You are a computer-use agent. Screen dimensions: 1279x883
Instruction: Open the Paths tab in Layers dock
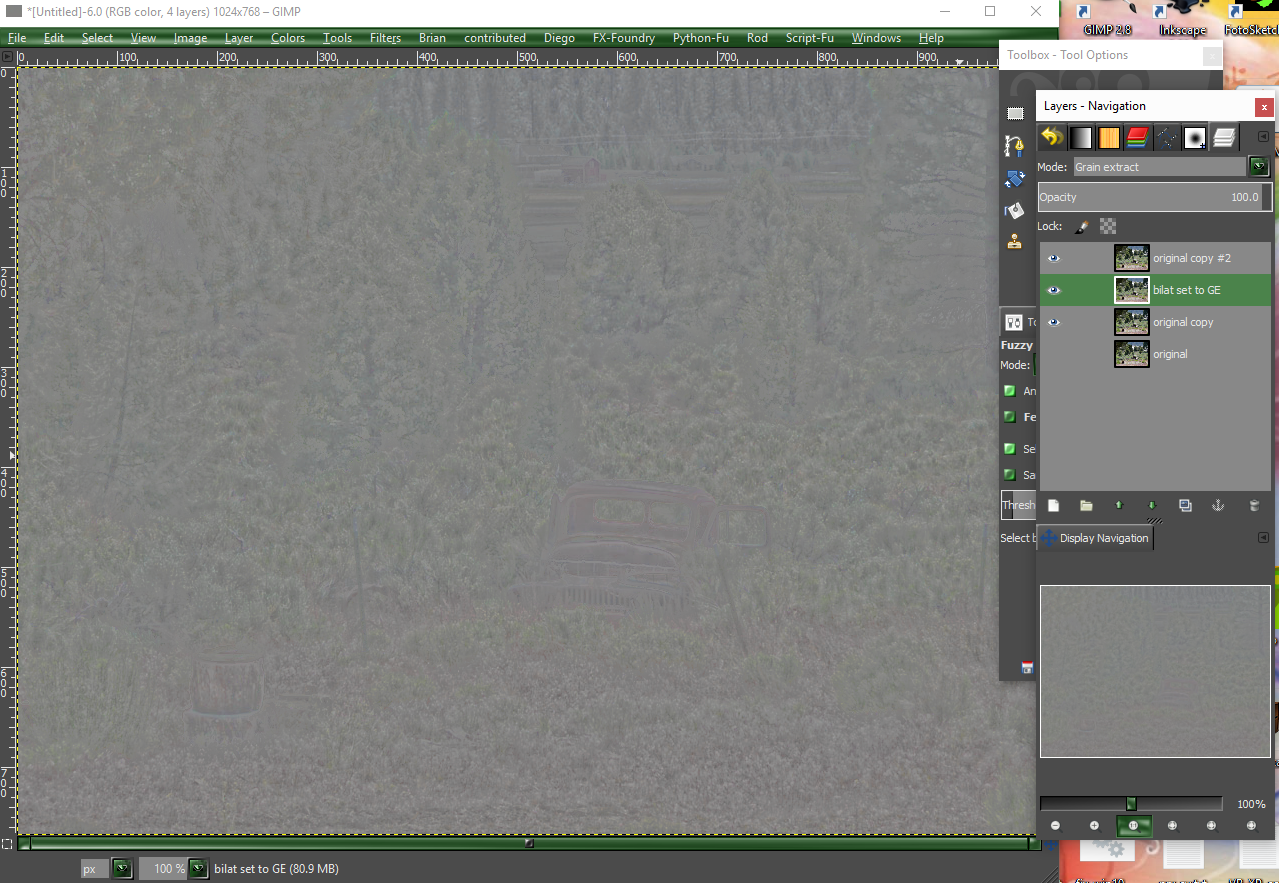point(1166,137)
